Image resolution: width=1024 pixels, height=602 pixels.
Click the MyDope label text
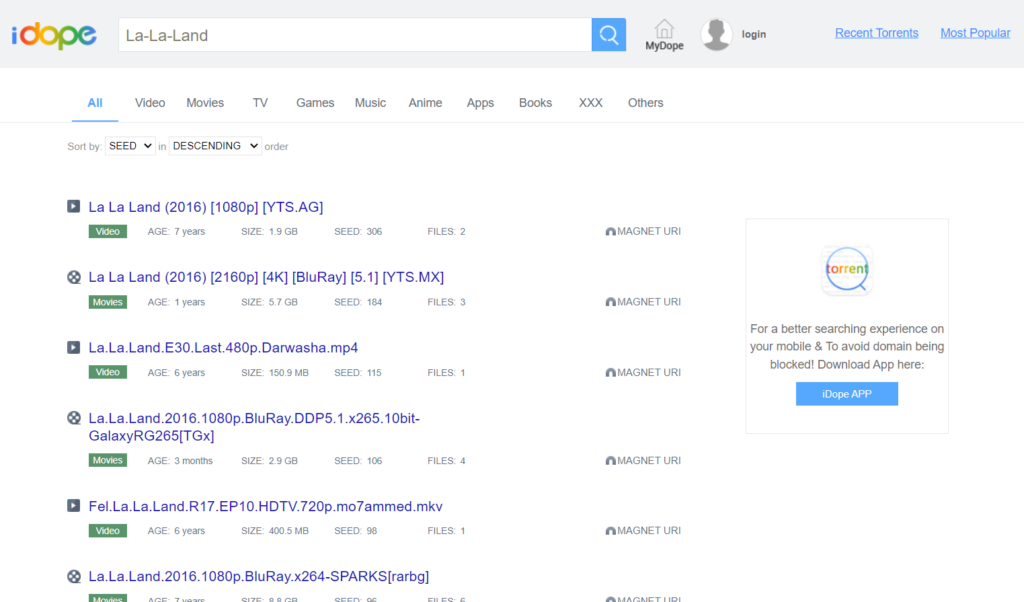point(664,46)
